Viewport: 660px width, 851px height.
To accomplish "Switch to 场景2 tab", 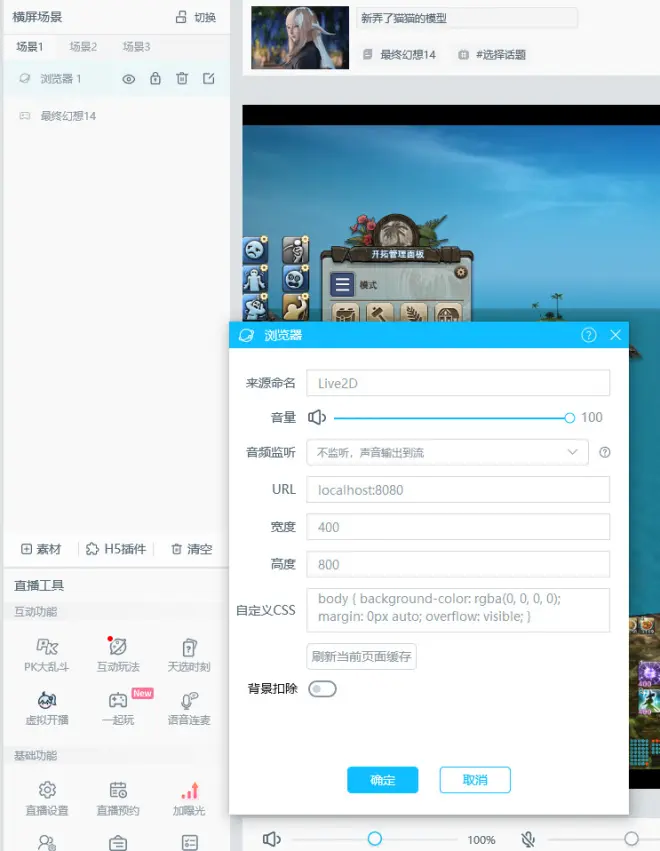I will click(x=82, y=47).
